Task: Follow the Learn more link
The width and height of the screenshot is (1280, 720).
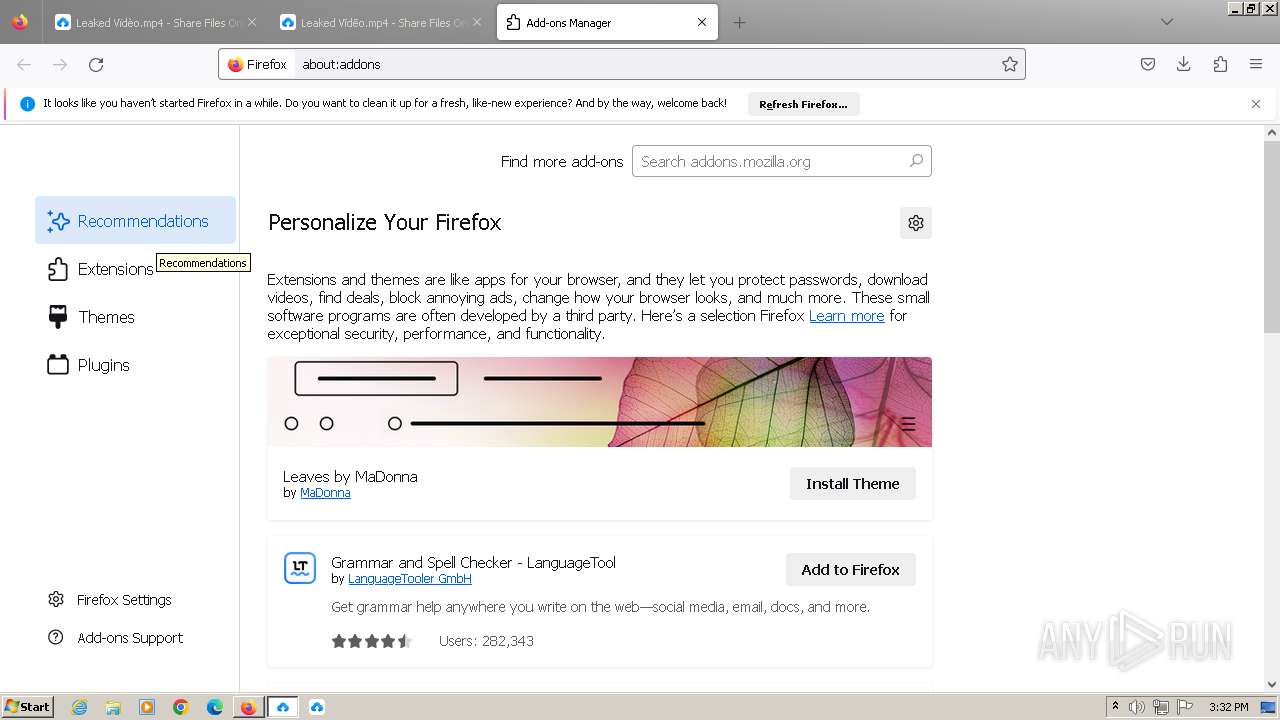Action: point(847,315)
